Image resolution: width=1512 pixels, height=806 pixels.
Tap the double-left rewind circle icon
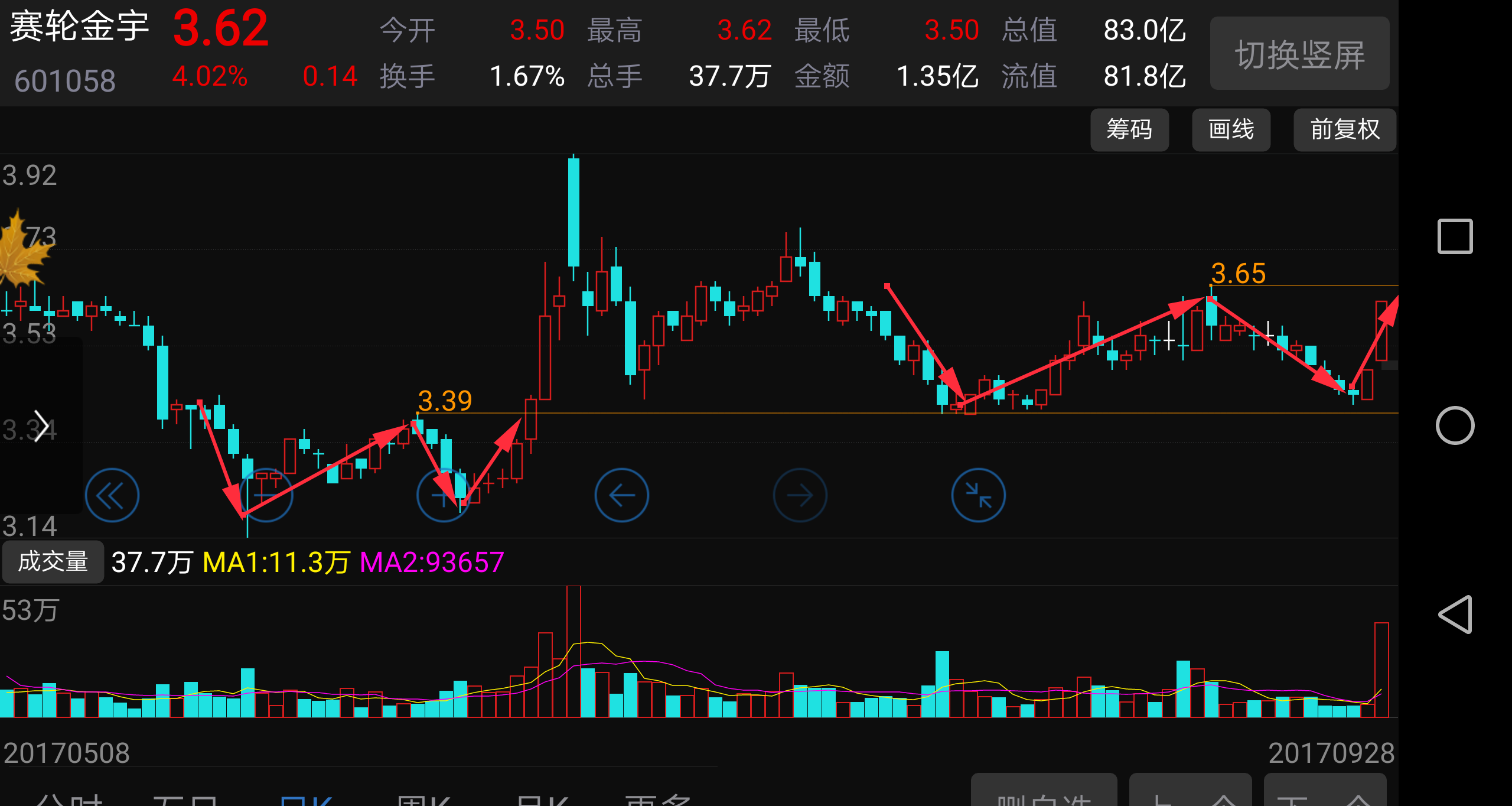pos(112,495)
